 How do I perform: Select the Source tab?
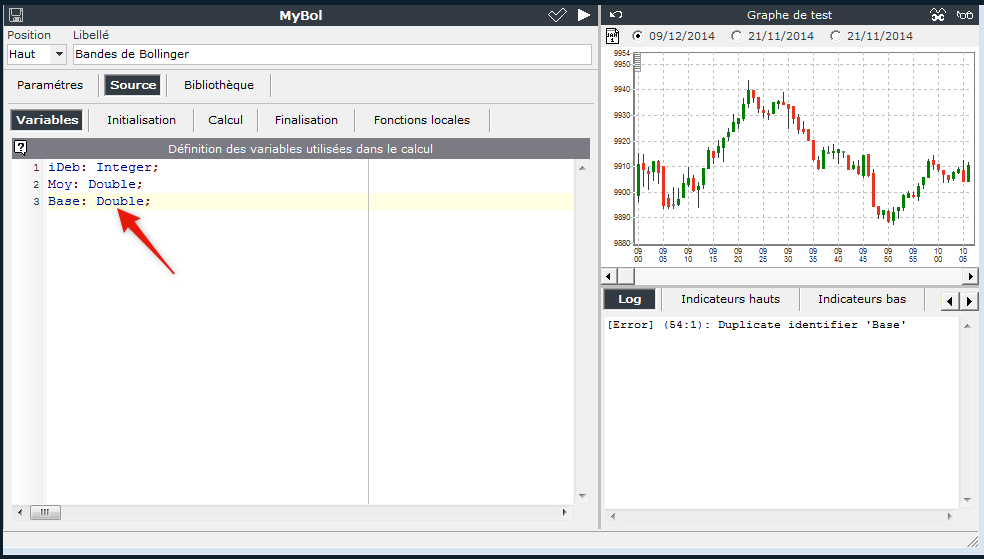pos(133,85)
